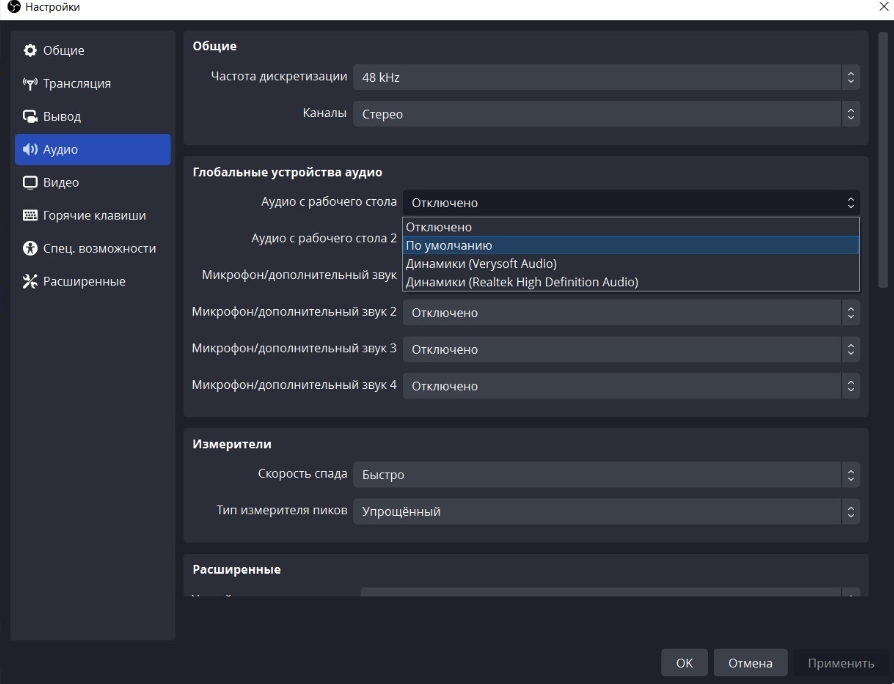Click the Видео monitor icon
The width and height of the screenshot is (894, 684).
[30, 183]
